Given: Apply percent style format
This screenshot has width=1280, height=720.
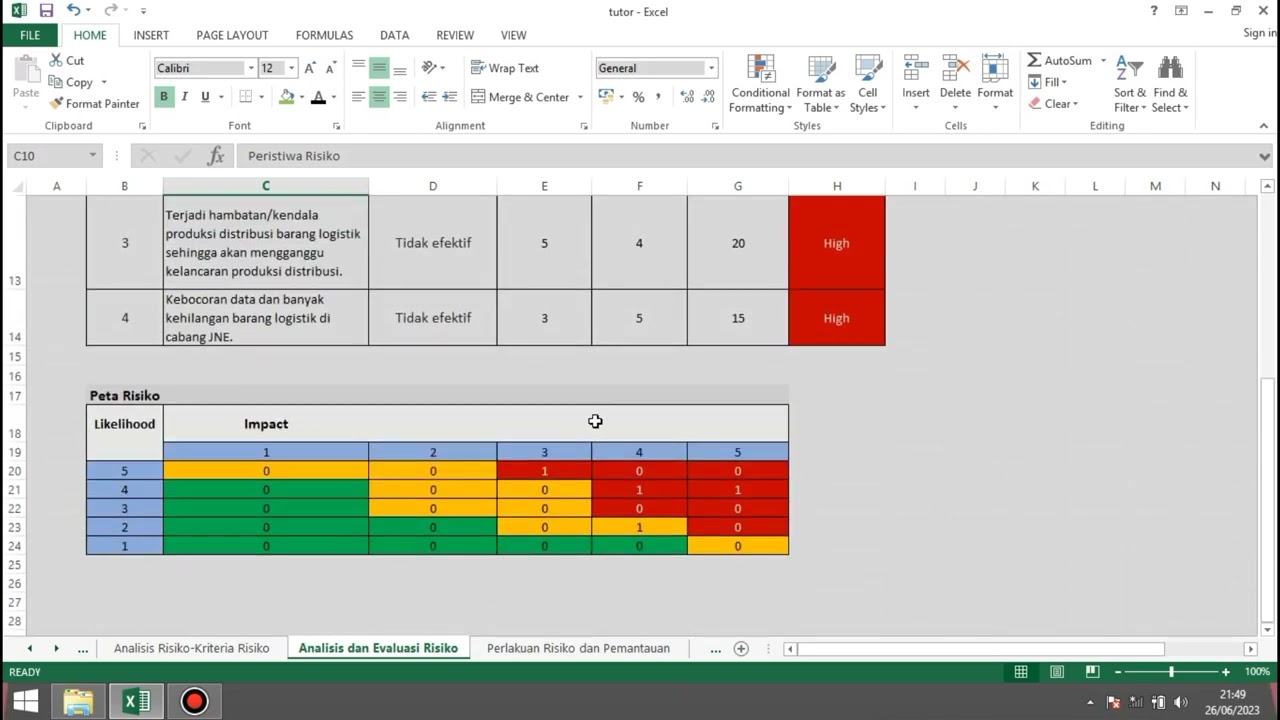Looking at the screenshot, I should [x=638, y=97].
